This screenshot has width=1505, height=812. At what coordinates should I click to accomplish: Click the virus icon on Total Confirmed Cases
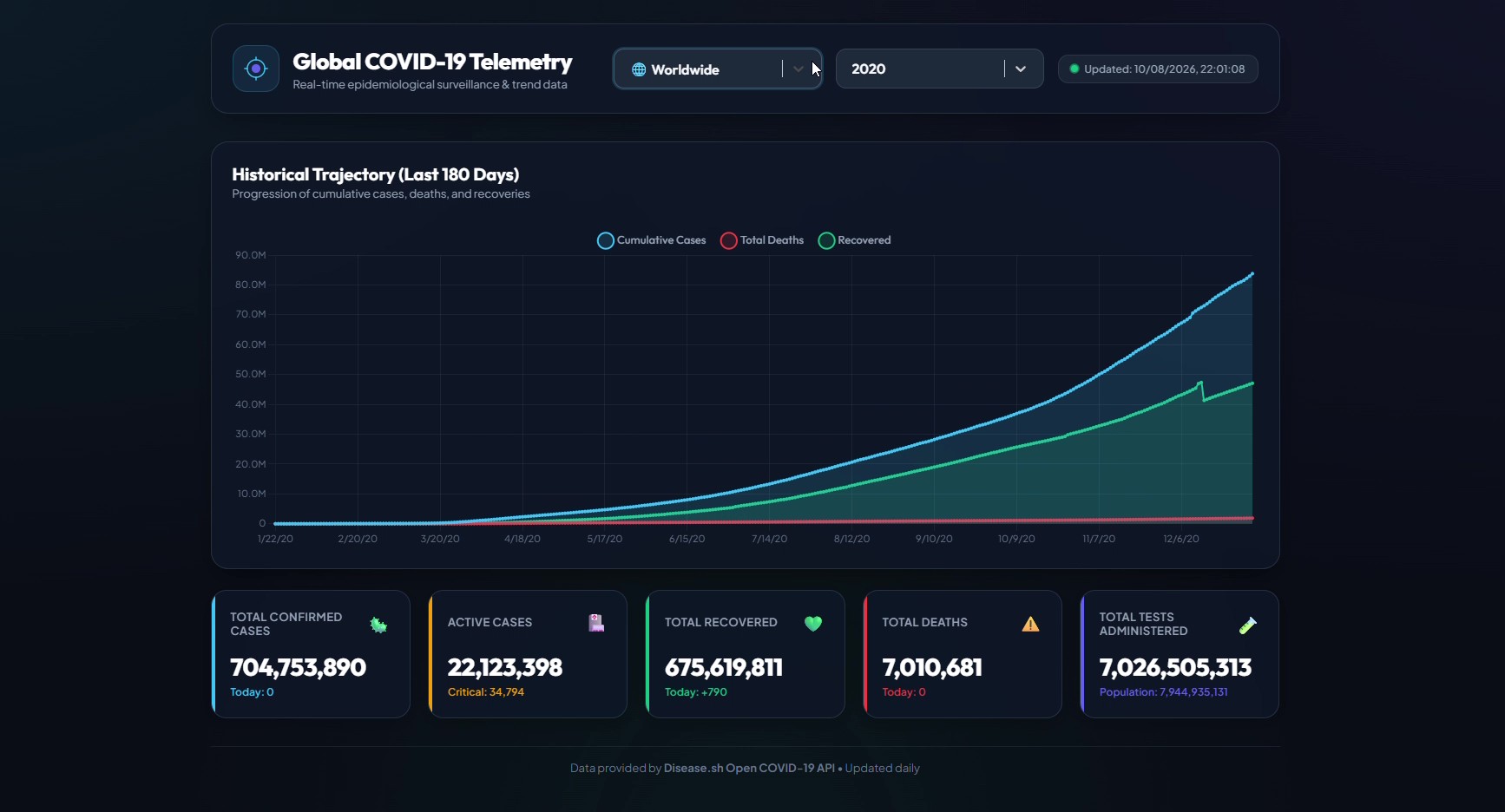click(x=378, y=625)
